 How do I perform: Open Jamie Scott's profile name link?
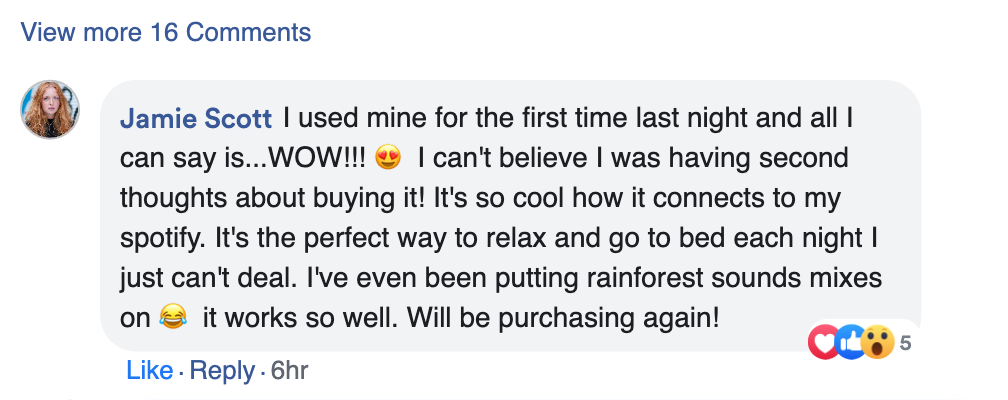[x=196, y=119]
